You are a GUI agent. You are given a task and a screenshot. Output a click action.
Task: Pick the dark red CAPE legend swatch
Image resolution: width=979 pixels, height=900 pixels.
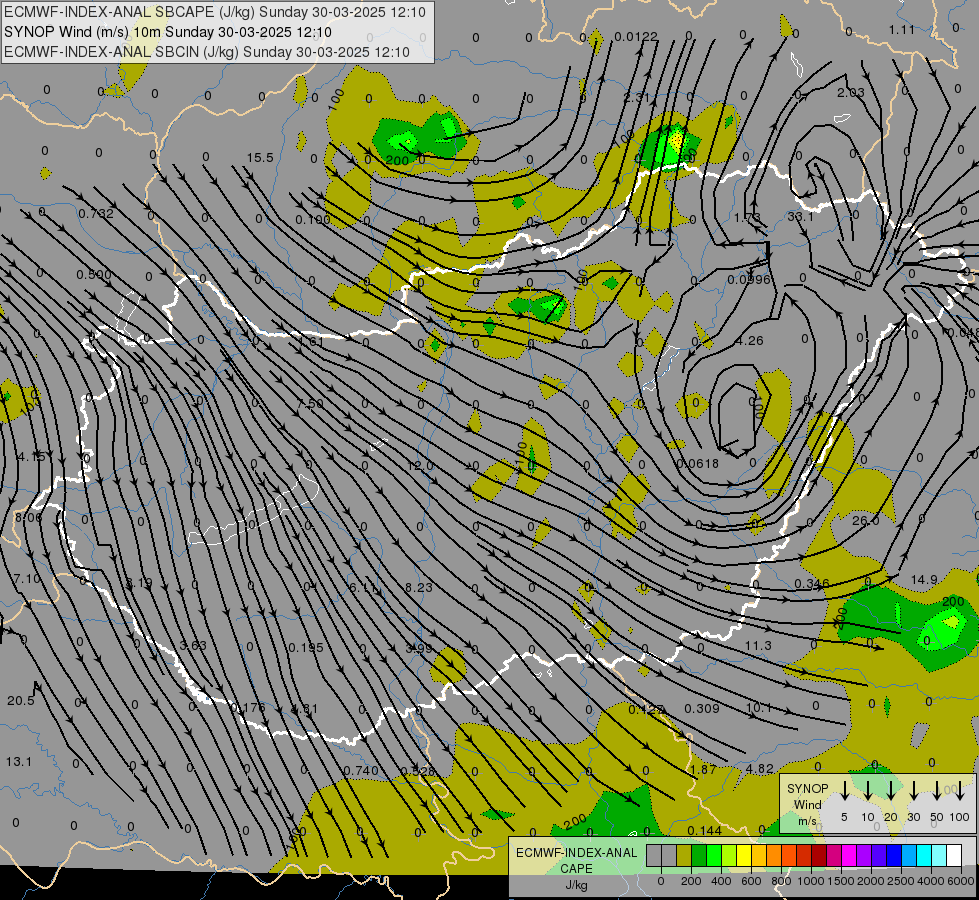pyautogui.click(x=819, y=855)
